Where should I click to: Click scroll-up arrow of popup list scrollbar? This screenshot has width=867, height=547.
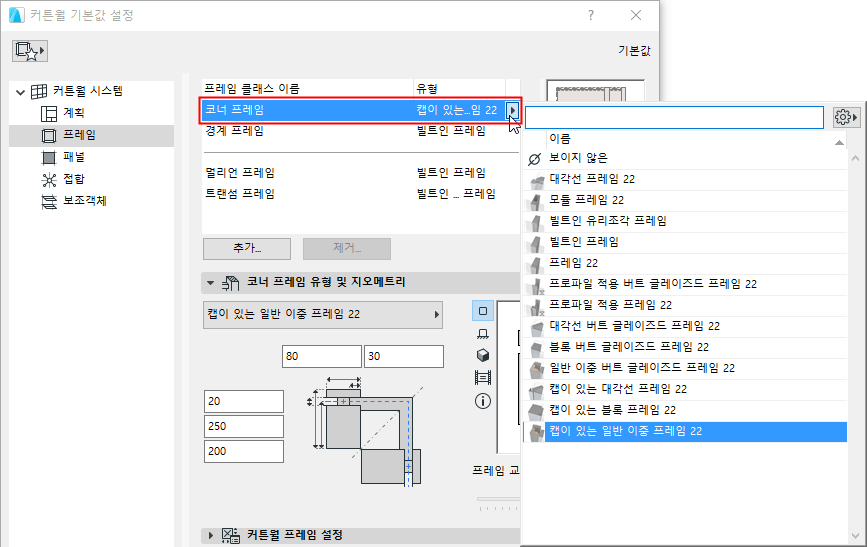(855, 159)
